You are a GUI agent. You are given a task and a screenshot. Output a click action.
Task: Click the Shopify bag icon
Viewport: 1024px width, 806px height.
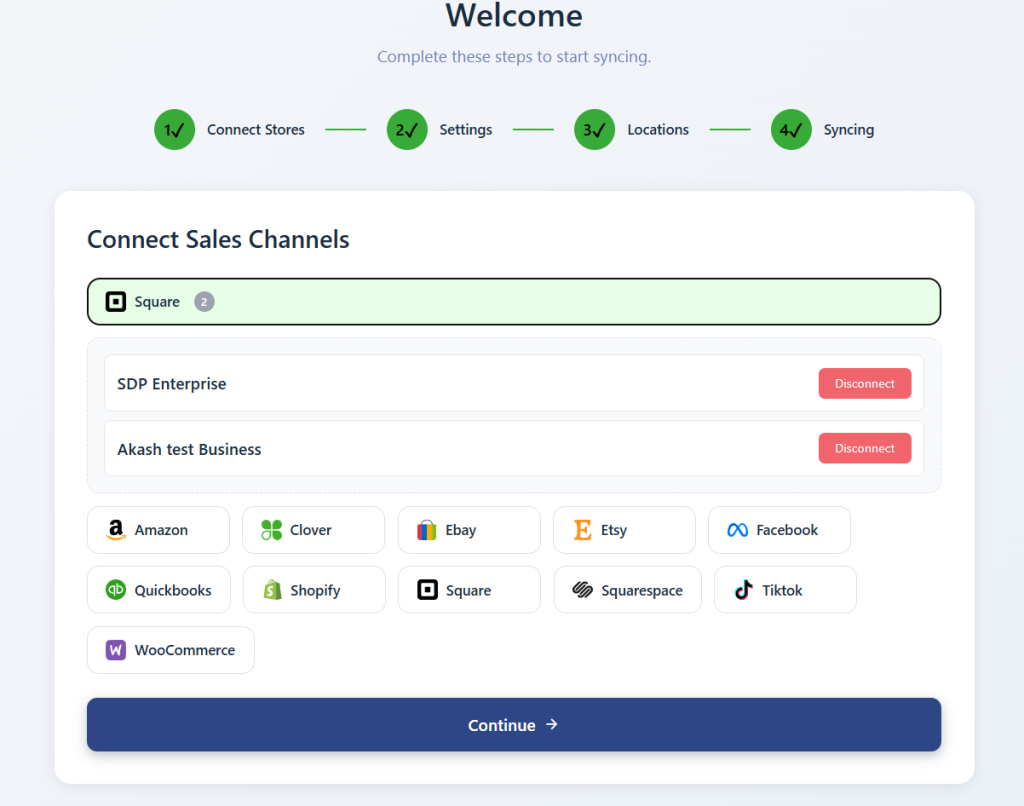pyautogui.click(x=272, y=590)
